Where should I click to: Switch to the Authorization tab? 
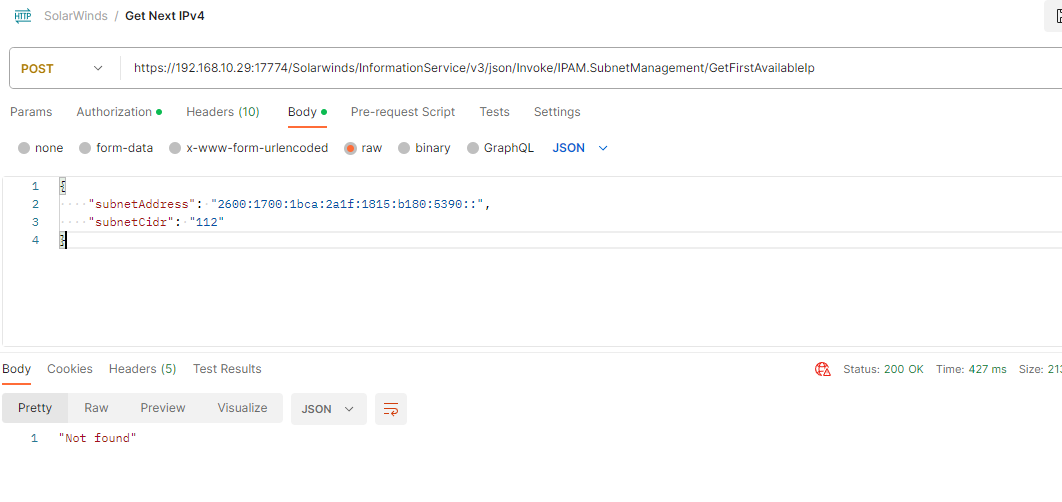[x=119, y=112]
